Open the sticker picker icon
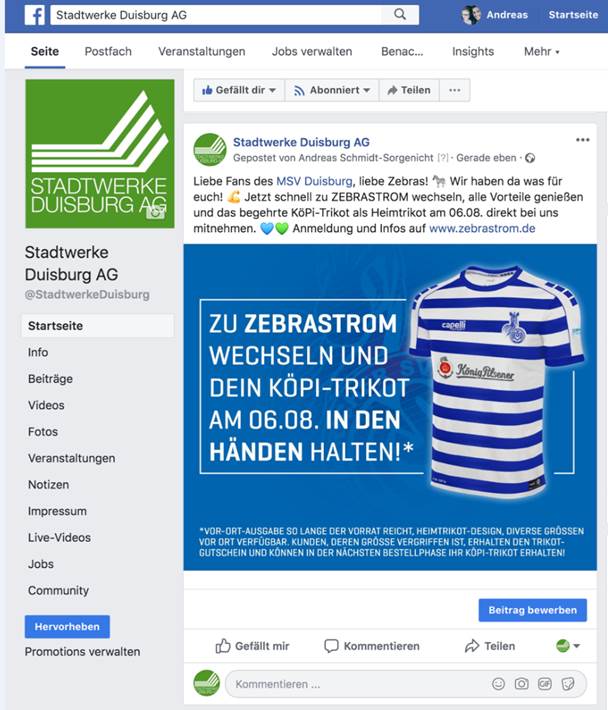The image size is (608, 710). pyautogui.click(x=568, y=684)
